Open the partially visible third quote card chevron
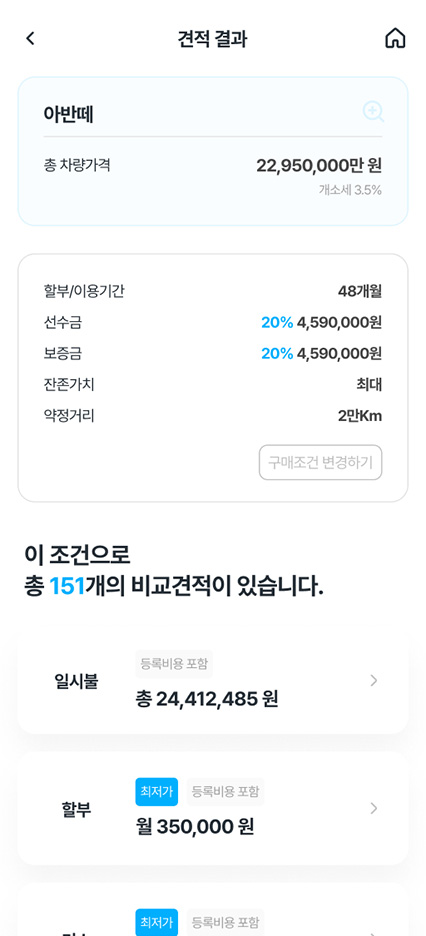 click(374, 932)
